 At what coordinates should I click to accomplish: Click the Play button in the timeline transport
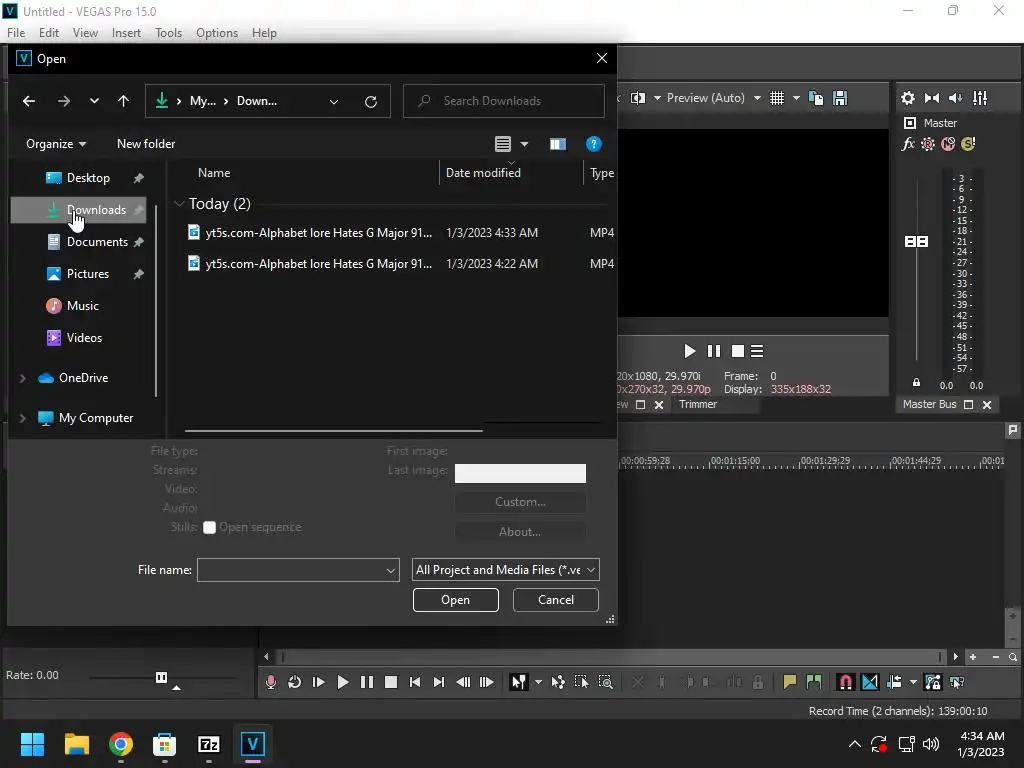(342, 682)
